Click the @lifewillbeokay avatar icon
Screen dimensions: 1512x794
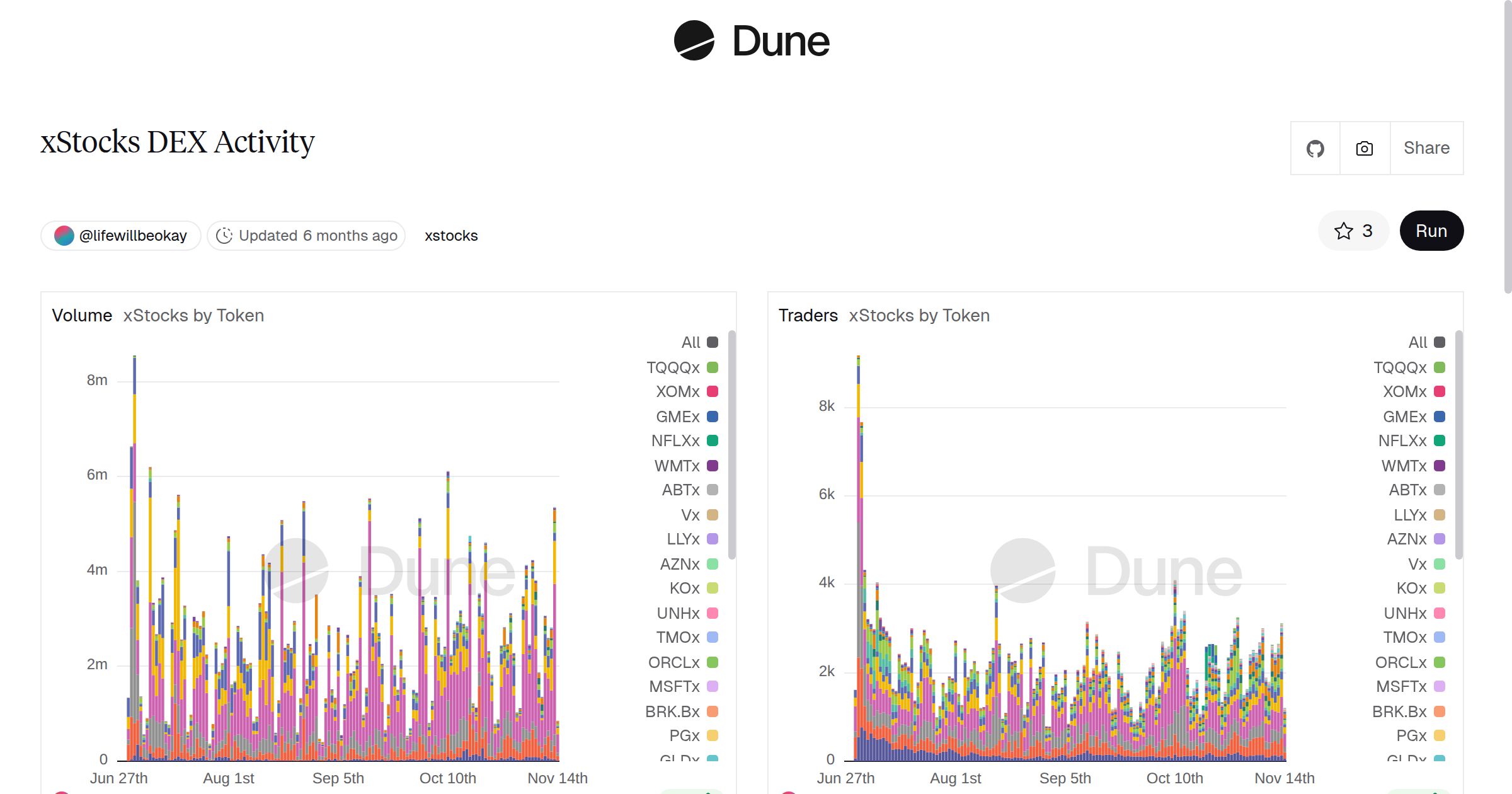pyautogui.click(x=64, y=235)
